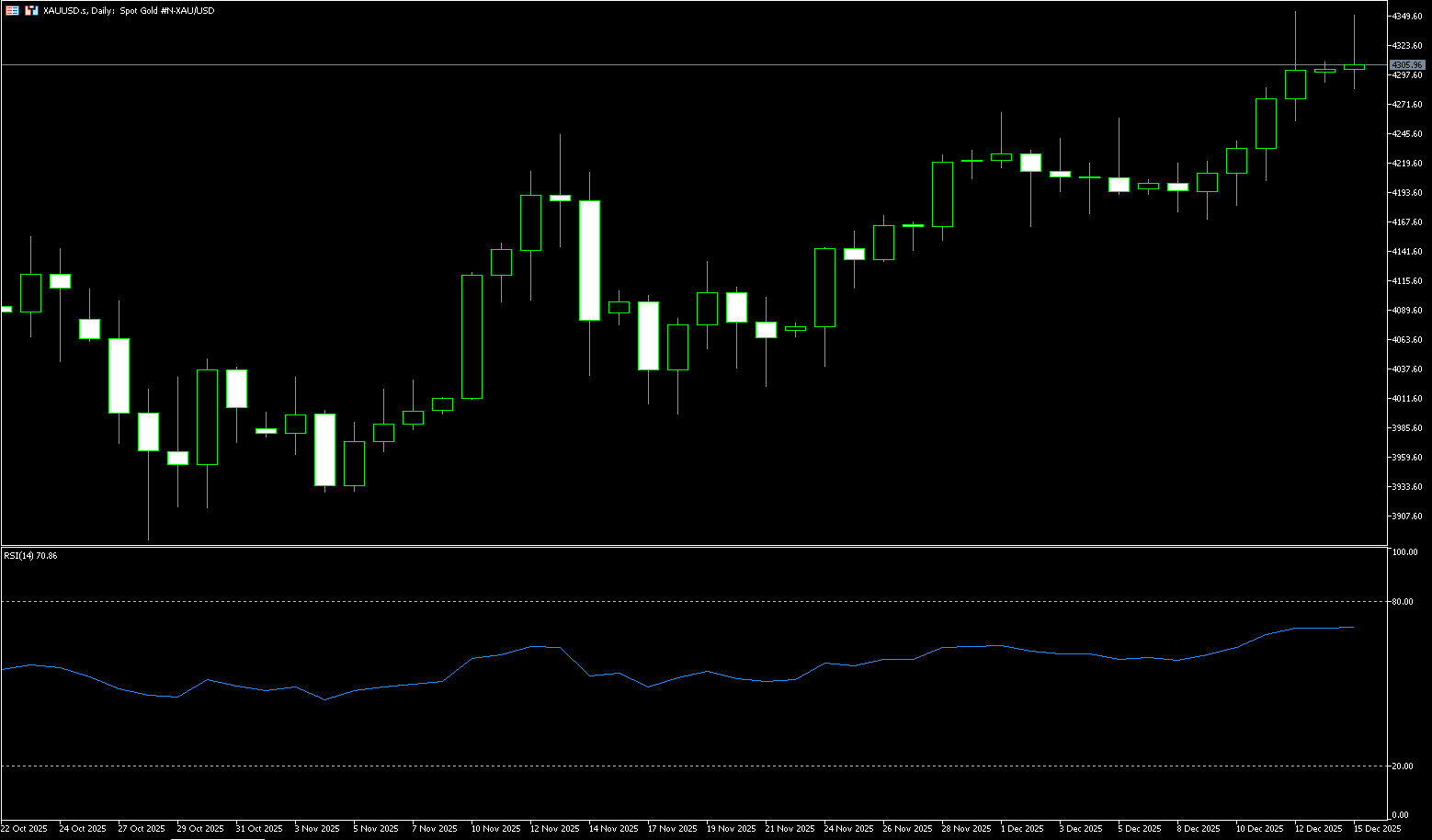Open the Depth of Market icon
Viewport: 1432px width, 840px height.
coord(31,11)
